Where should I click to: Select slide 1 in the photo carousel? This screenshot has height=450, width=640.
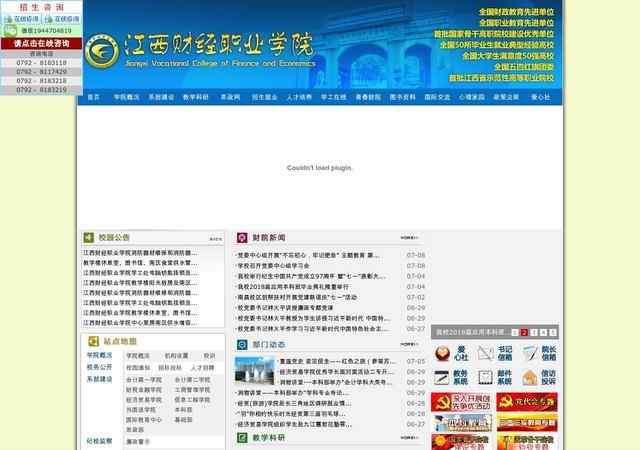[515, 332]
